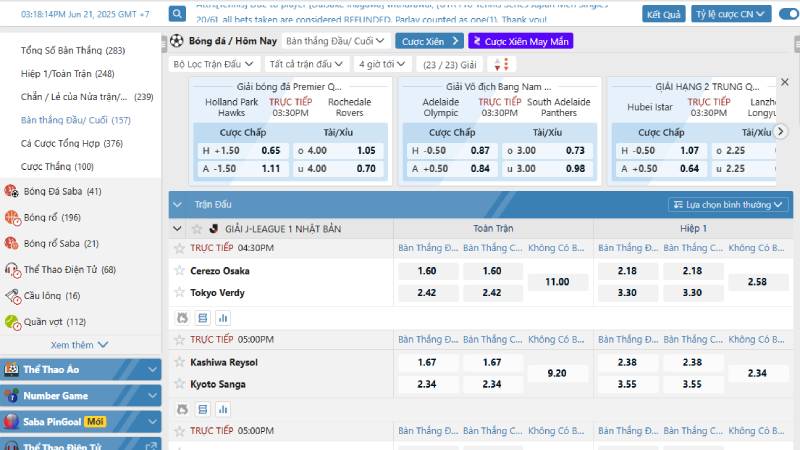Open the Thể Thao Điện Tử headset icon
This screenshot has height=450, width=800.
point(12,270)
